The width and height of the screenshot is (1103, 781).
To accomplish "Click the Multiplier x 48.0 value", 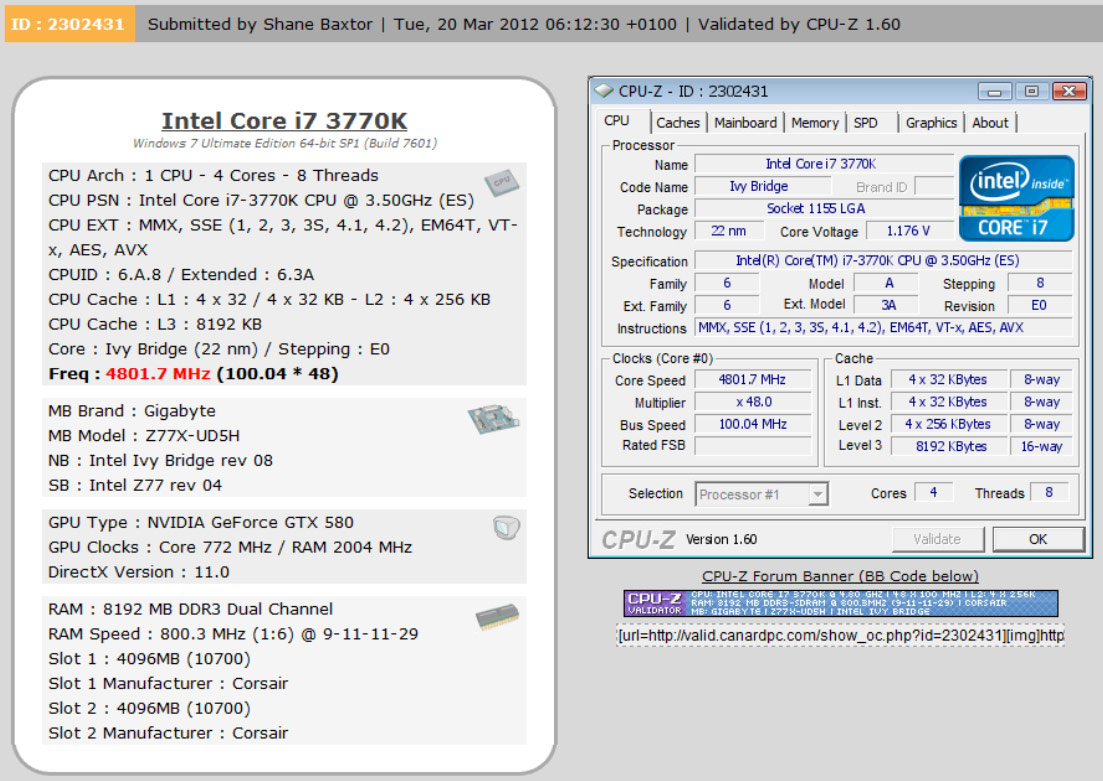I will click(753, 402).
